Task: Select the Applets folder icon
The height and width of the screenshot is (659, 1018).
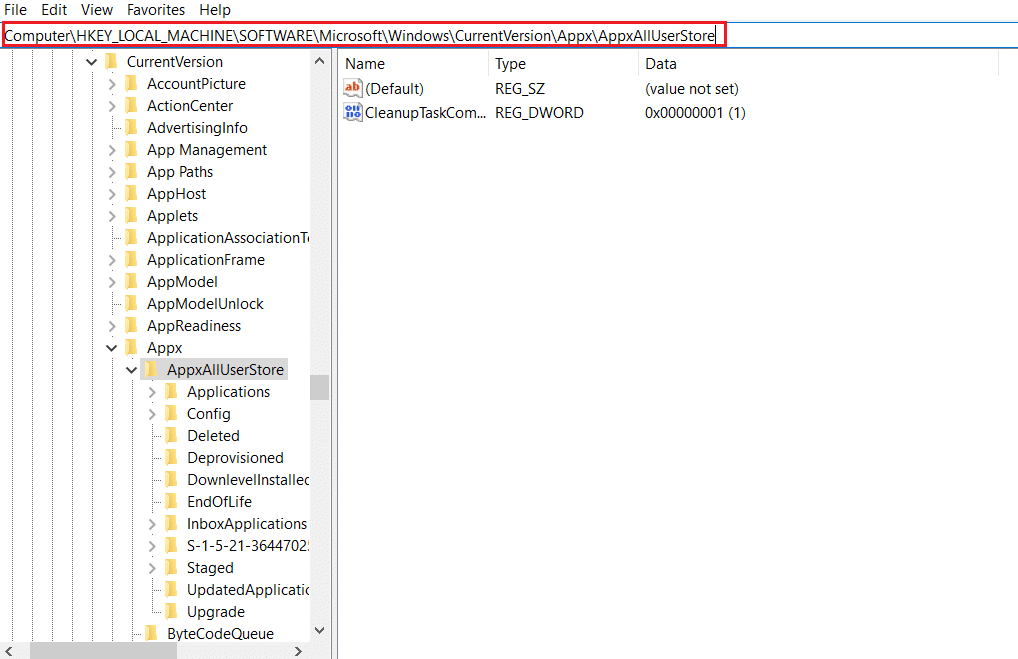Action: (132, 216)
